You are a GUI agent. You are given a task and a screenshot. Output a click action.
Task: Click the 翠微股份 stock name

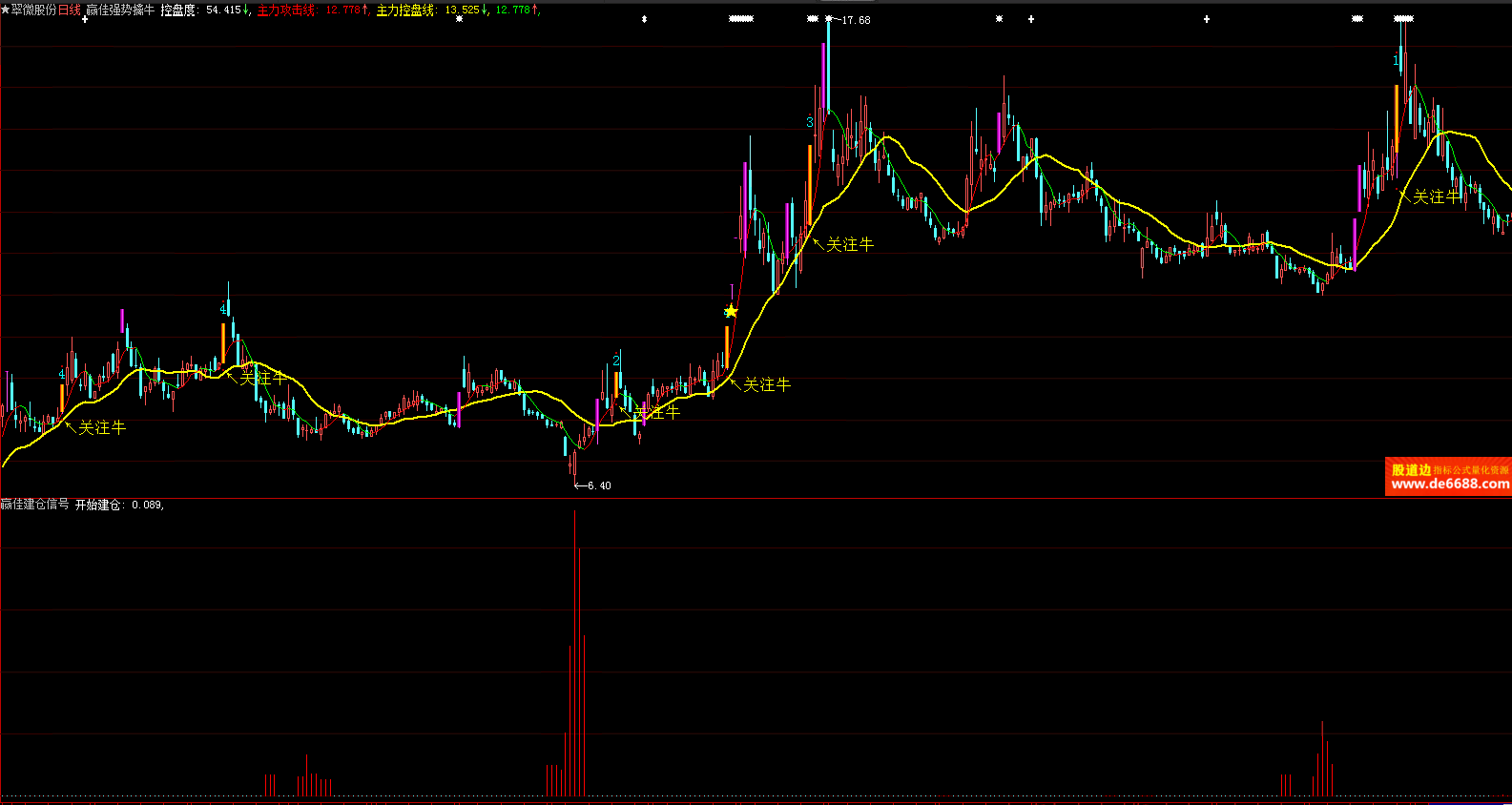coord(33,10)
